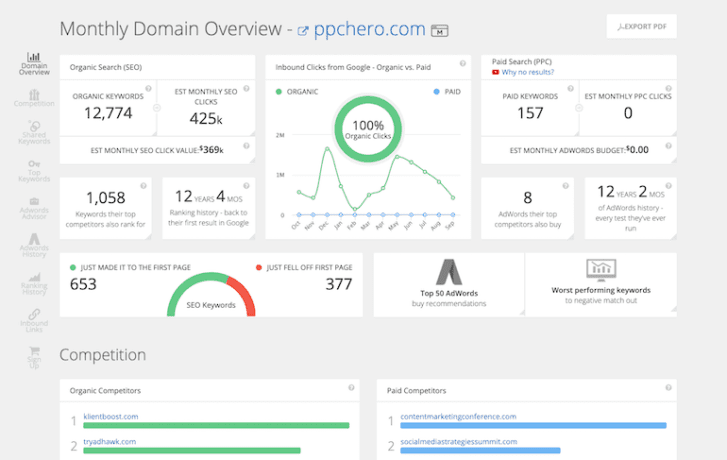Toggle the Organic legend in chart
Viewport: 727px width, 460px height.
pos(297,92)
